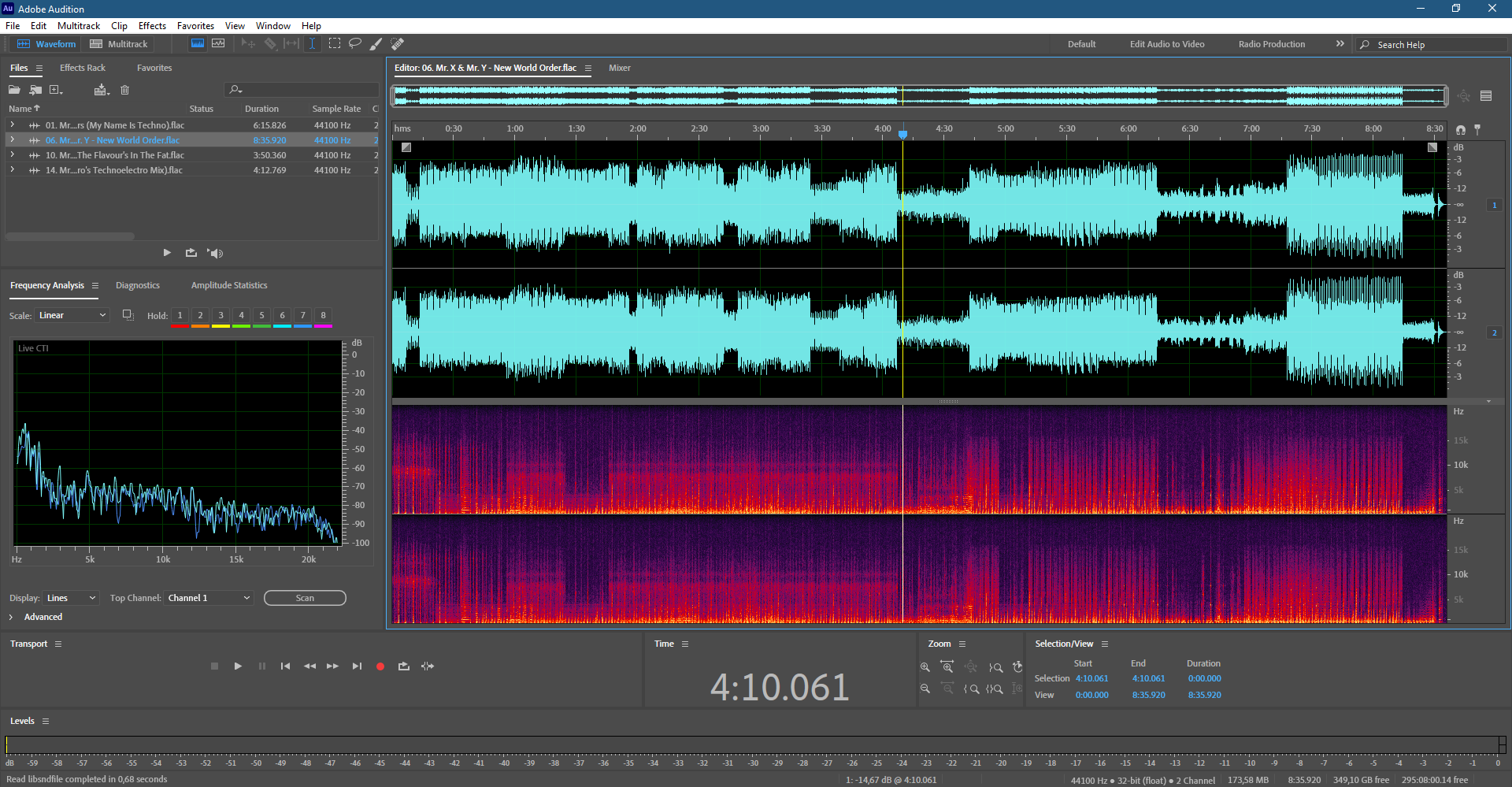Toggle the Spectral Pitch Display button

pos(218,43)
